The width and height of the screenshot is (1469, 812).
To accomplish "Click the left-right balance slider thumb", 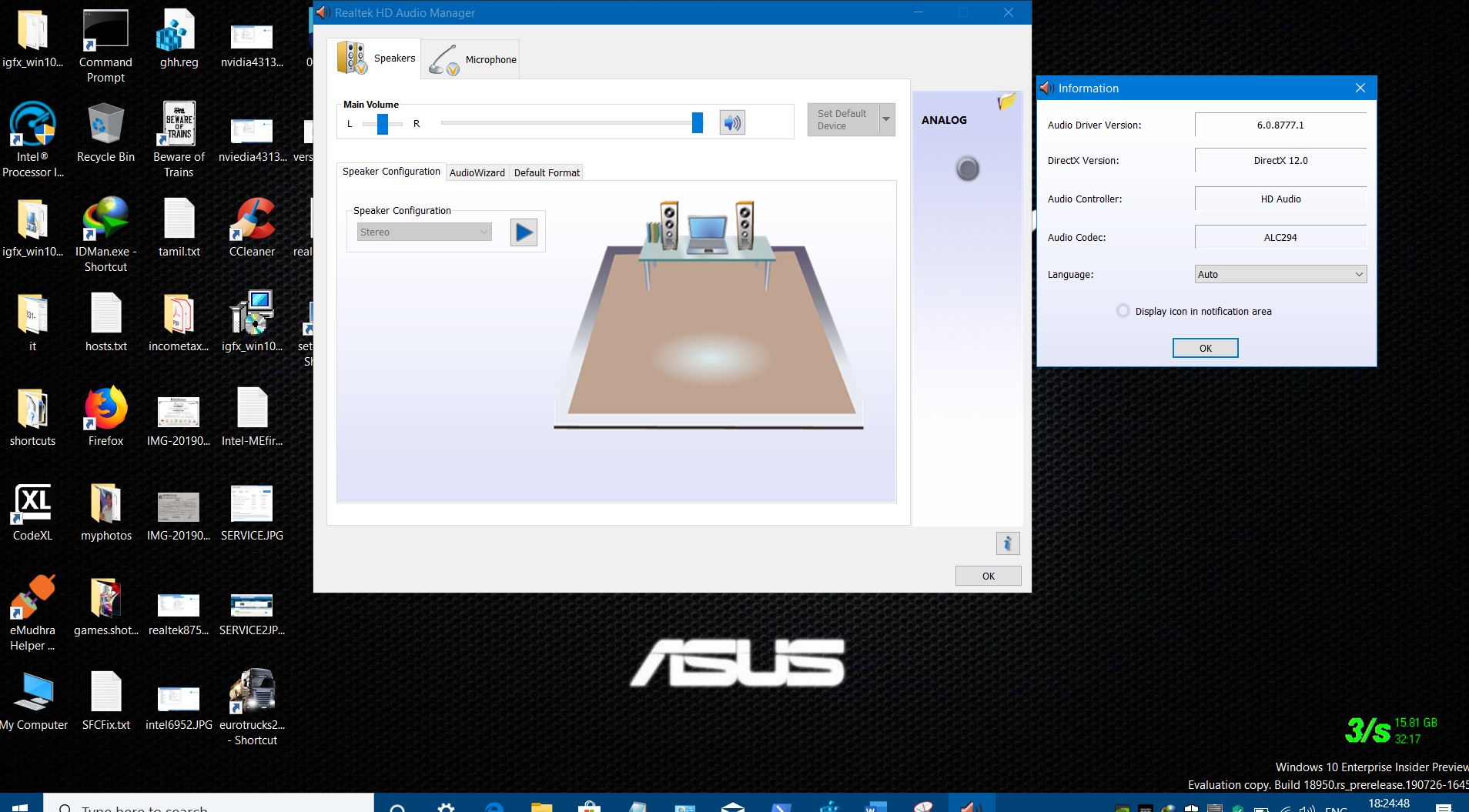I will (382, 124).
